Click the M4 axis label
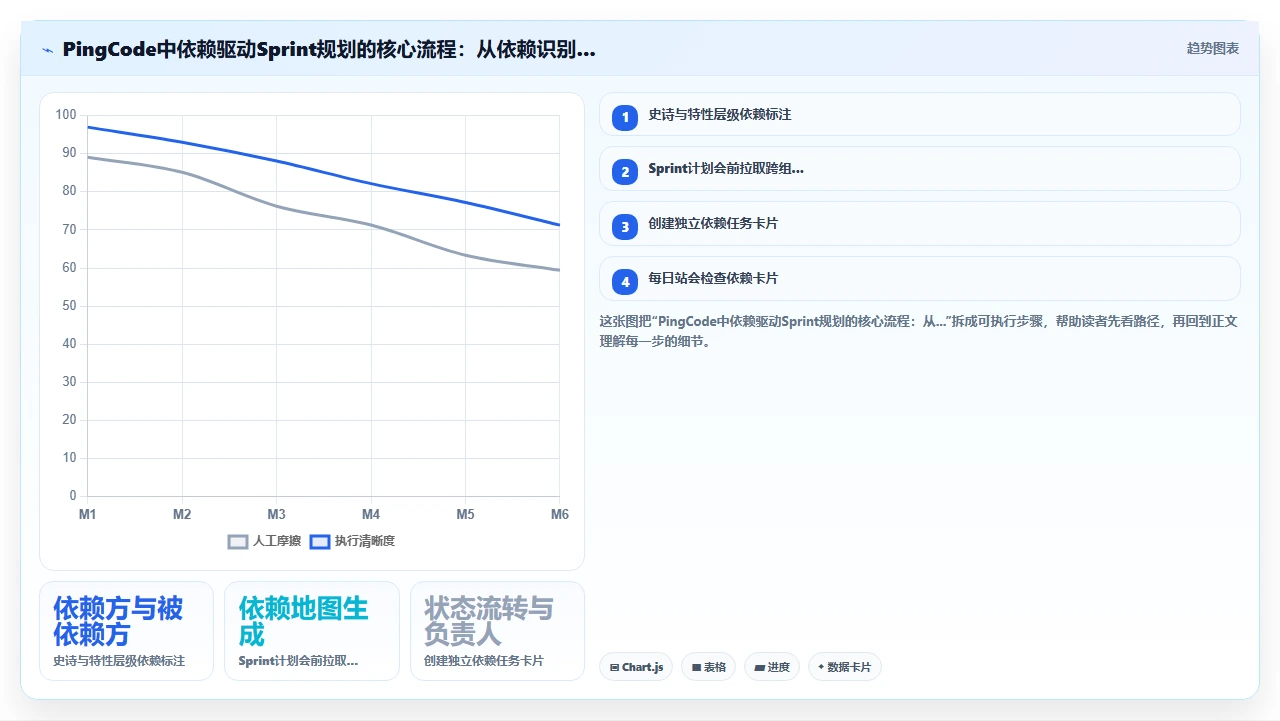The image size is (1280, 721). pyautogui.click(x=371, y=514)
